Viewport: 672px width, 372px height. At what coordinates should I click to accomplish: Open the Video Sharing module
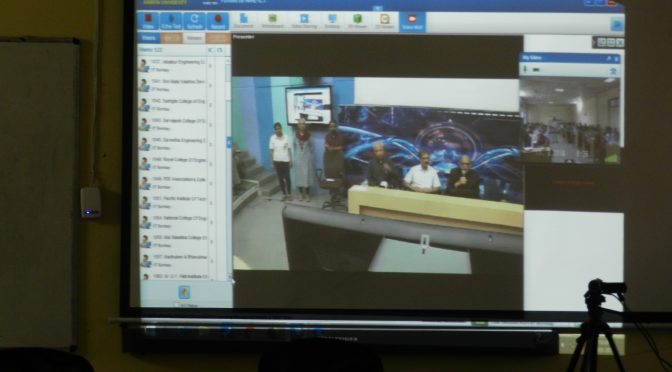(304, 21)
